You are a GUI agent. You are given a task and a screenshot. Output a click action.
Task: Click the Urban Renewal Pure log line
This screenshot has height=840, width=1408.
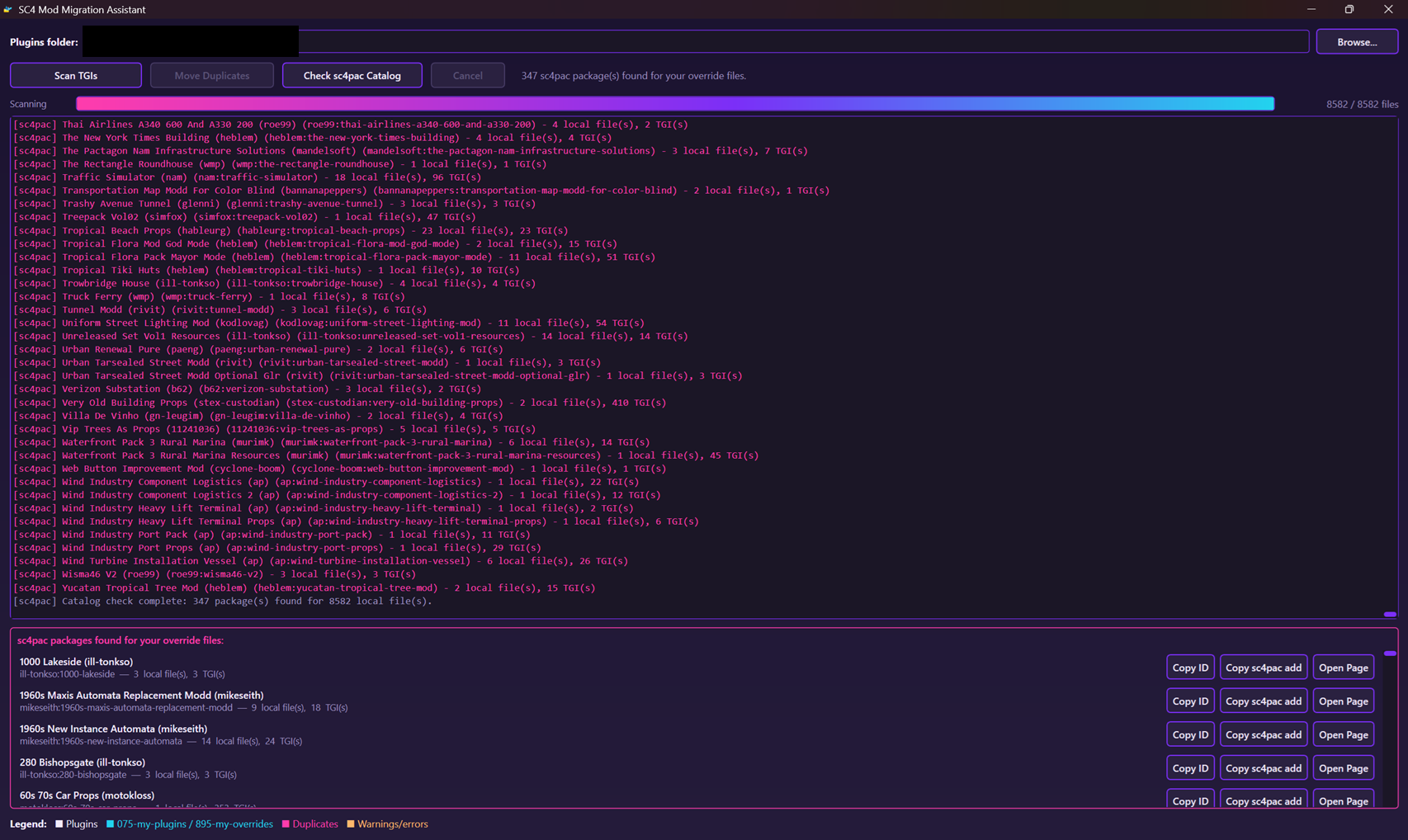258,350
